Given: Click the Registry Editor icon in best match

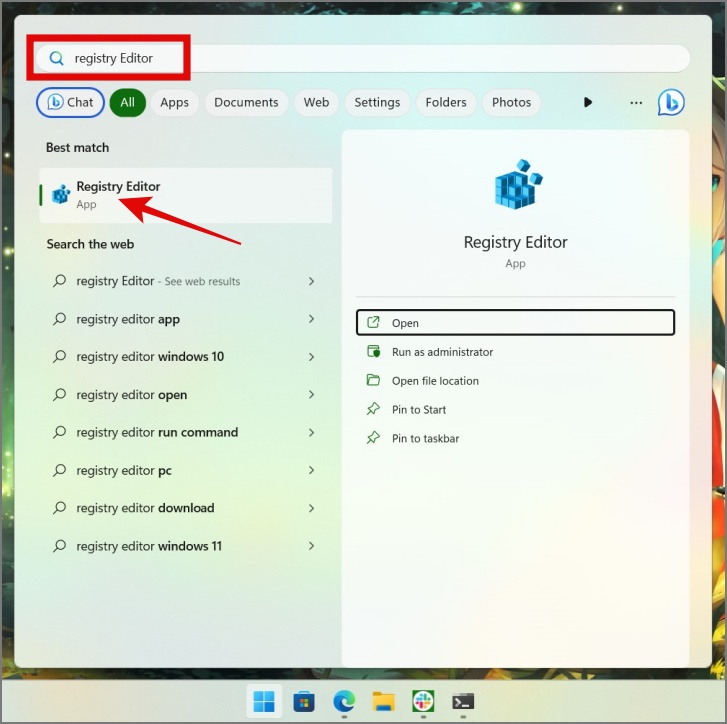Looking at the screenshot, I should pyautogui.click(x=61, y=194).
